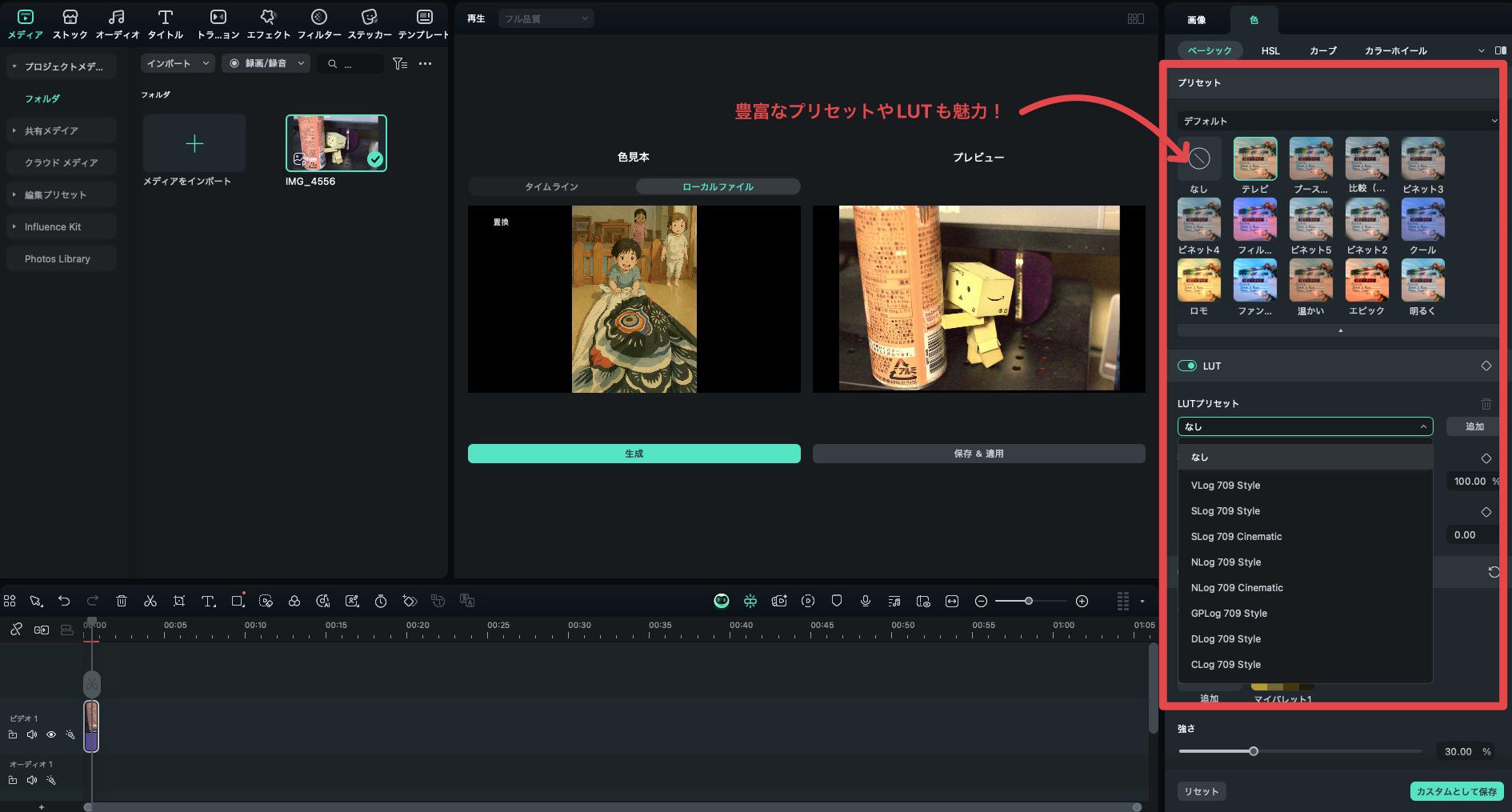Image resolution: width=1512 pixels, height=812 pixels.
Task: Select the タイムライン source tab
Action: click(551, 186)
